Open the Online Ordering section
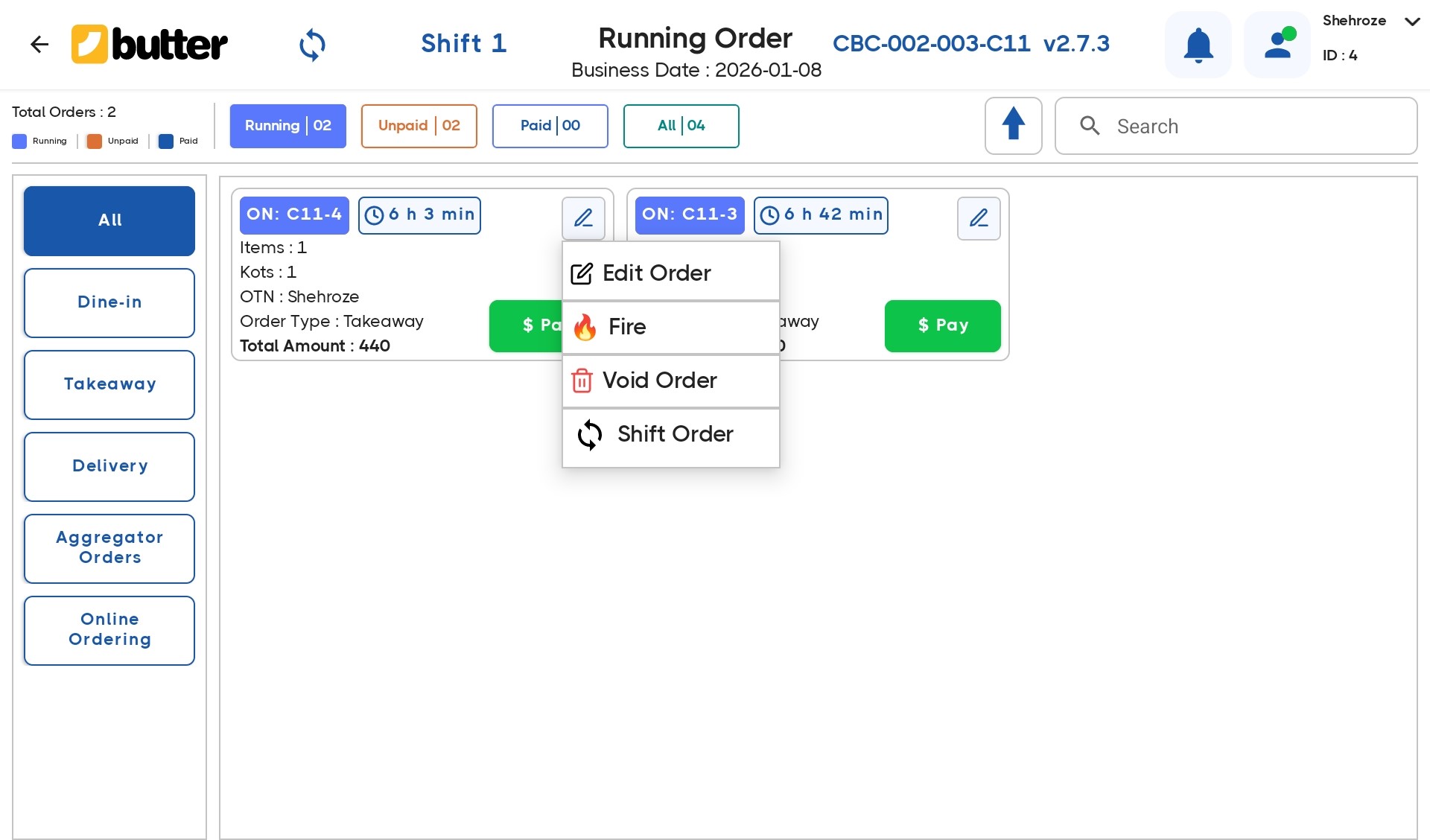Viewport: 1430px width, 840px height. pos(109,629)
